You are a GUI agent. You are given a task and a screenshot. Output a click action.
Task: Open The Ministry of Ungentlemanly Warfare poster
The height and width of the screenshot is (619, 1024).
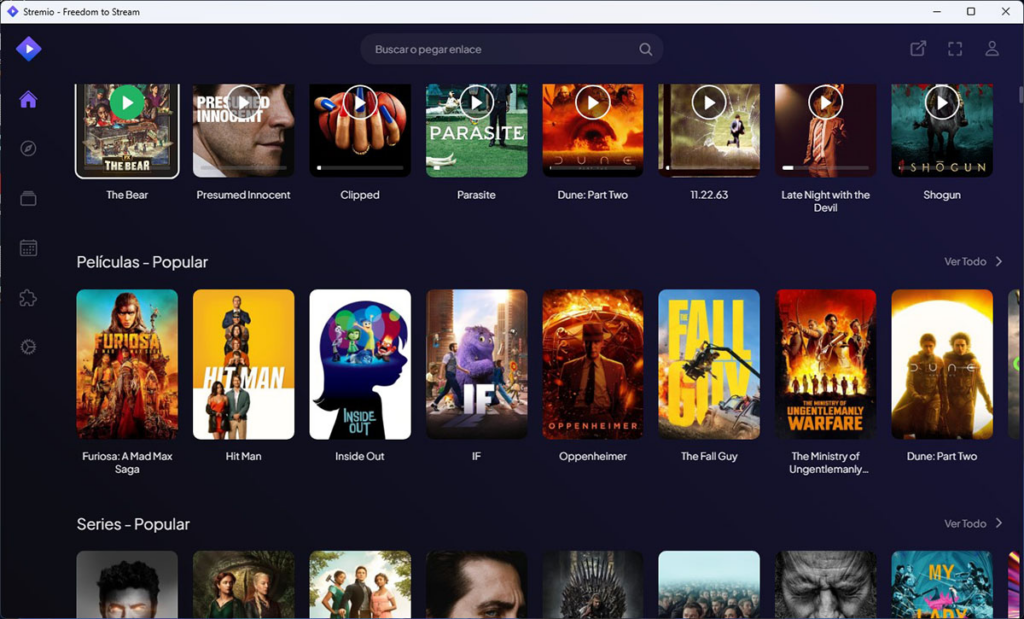[x=825, y=364]
